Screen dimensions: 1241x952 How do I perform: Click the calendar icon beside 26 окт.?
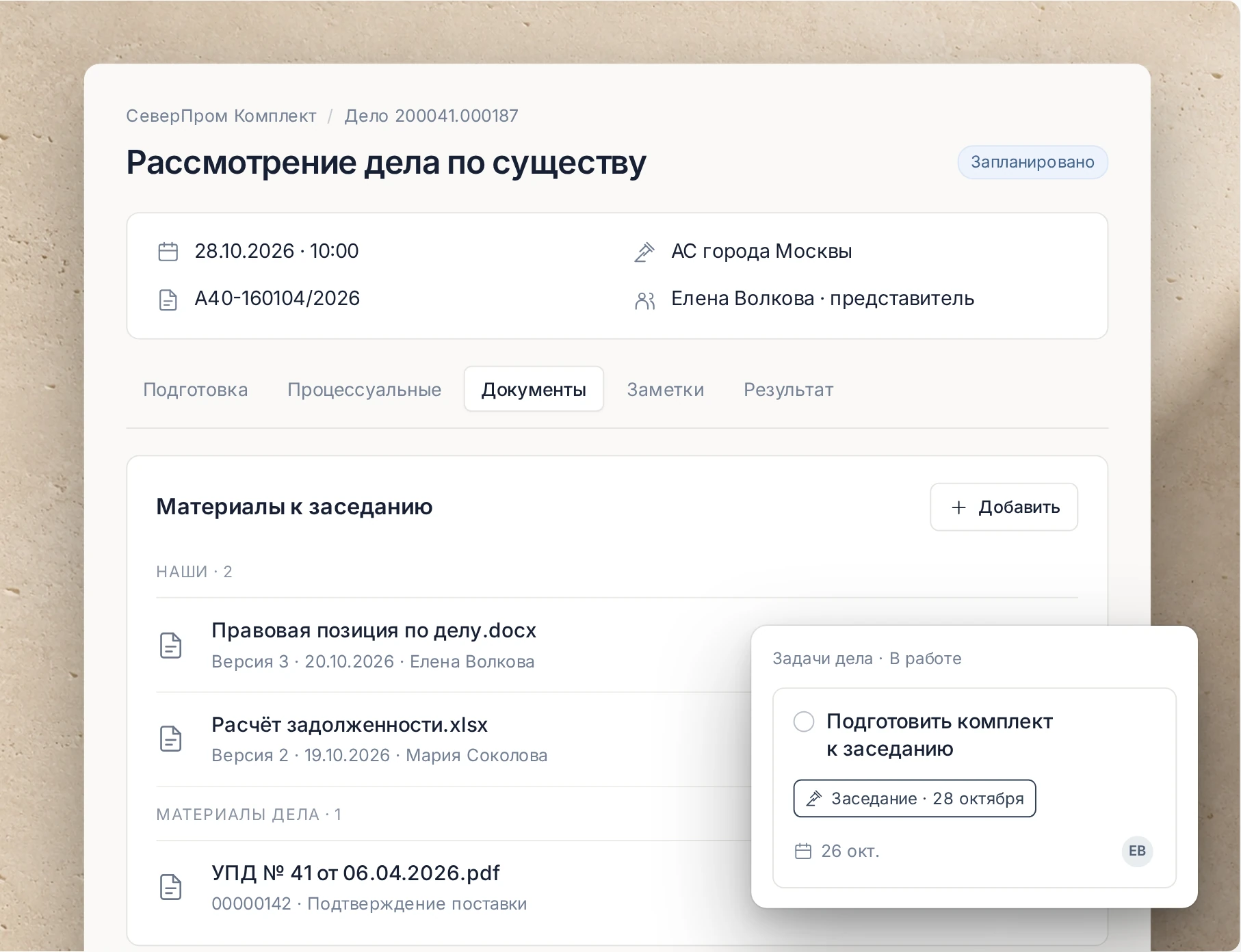click(x=802, y=851)
